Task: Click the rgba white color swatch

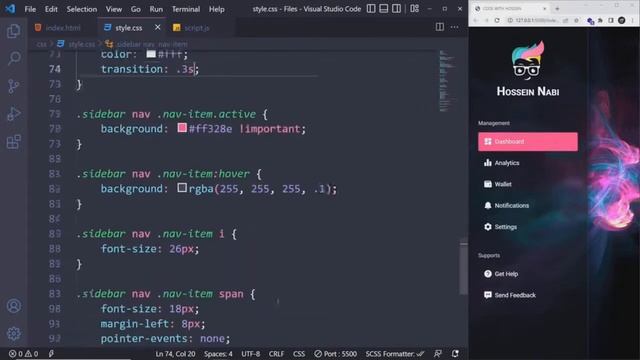Action: (x=182, y=188)
